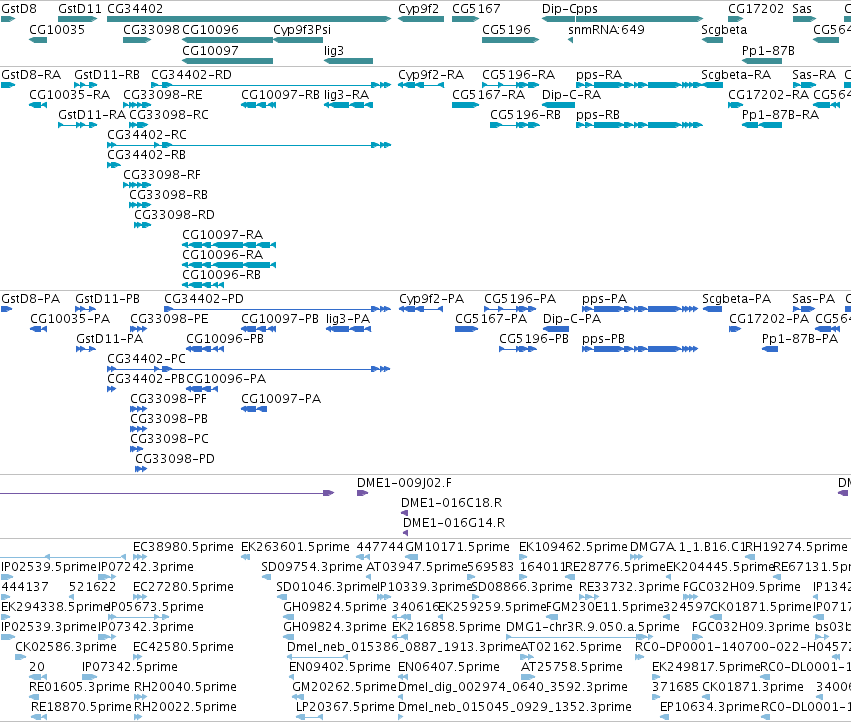This screenshot has height=722, width=851.
Task: Click the snmRNA:649 label
Action: (x=606, y=30)
